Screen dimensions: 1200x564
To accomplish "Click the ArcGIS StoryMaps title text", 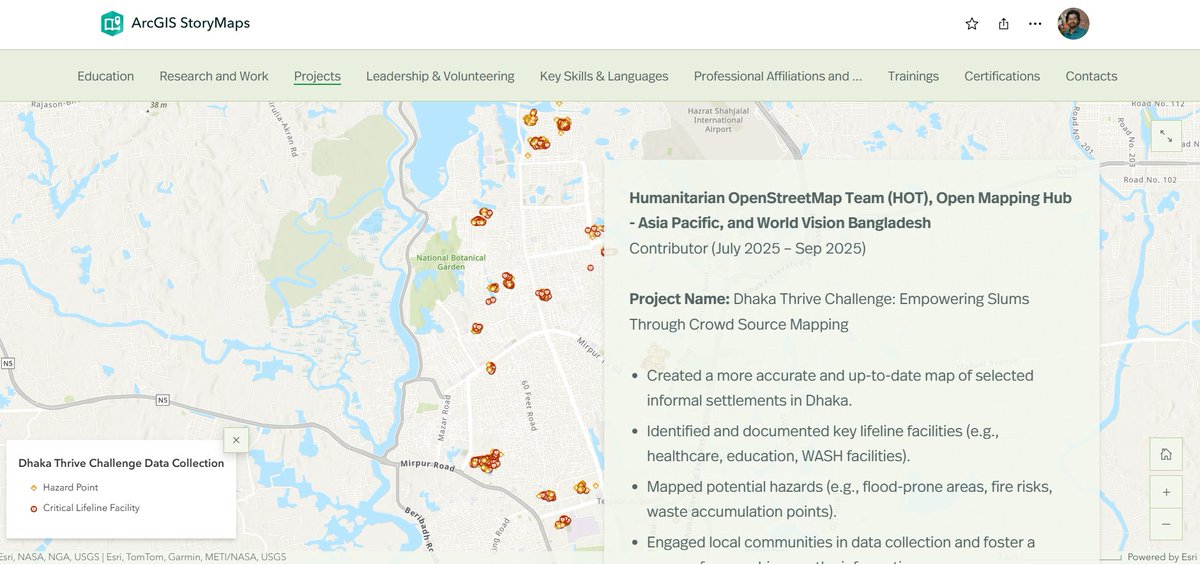I will click(x=190, y=24).
